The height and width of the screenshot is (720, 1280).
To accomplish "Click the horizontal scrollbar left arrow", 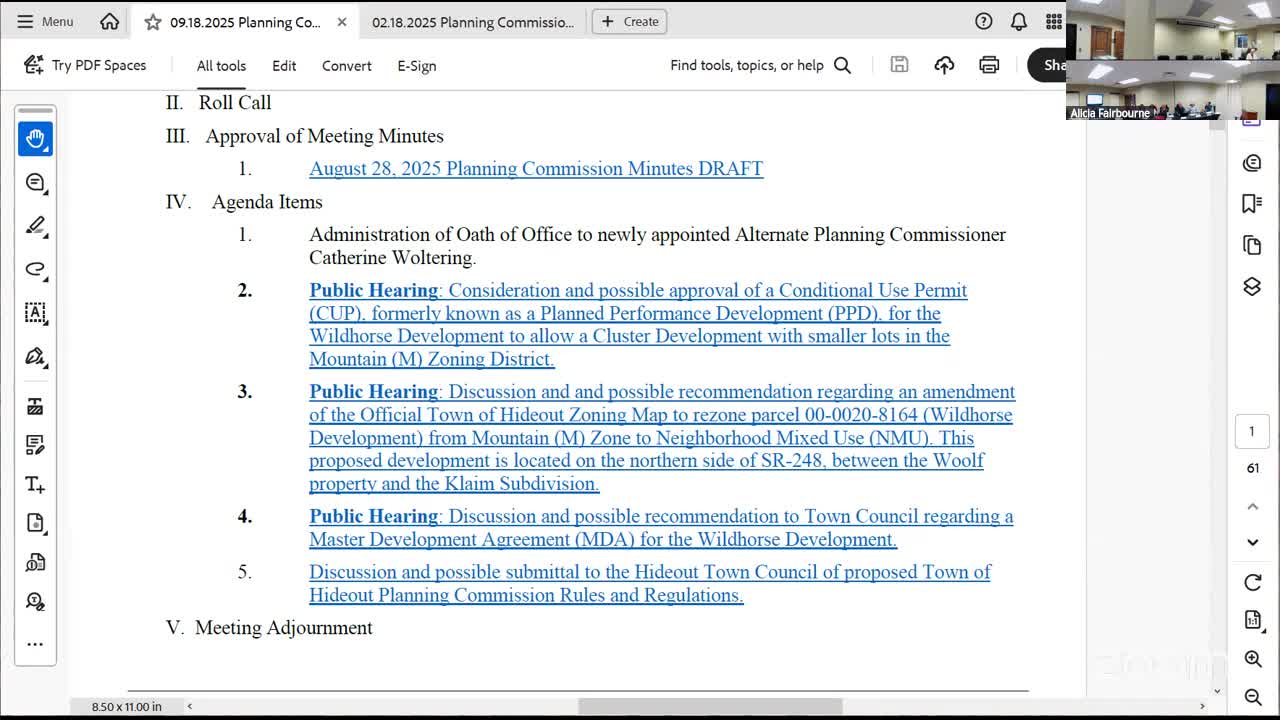I will [190, 706].
